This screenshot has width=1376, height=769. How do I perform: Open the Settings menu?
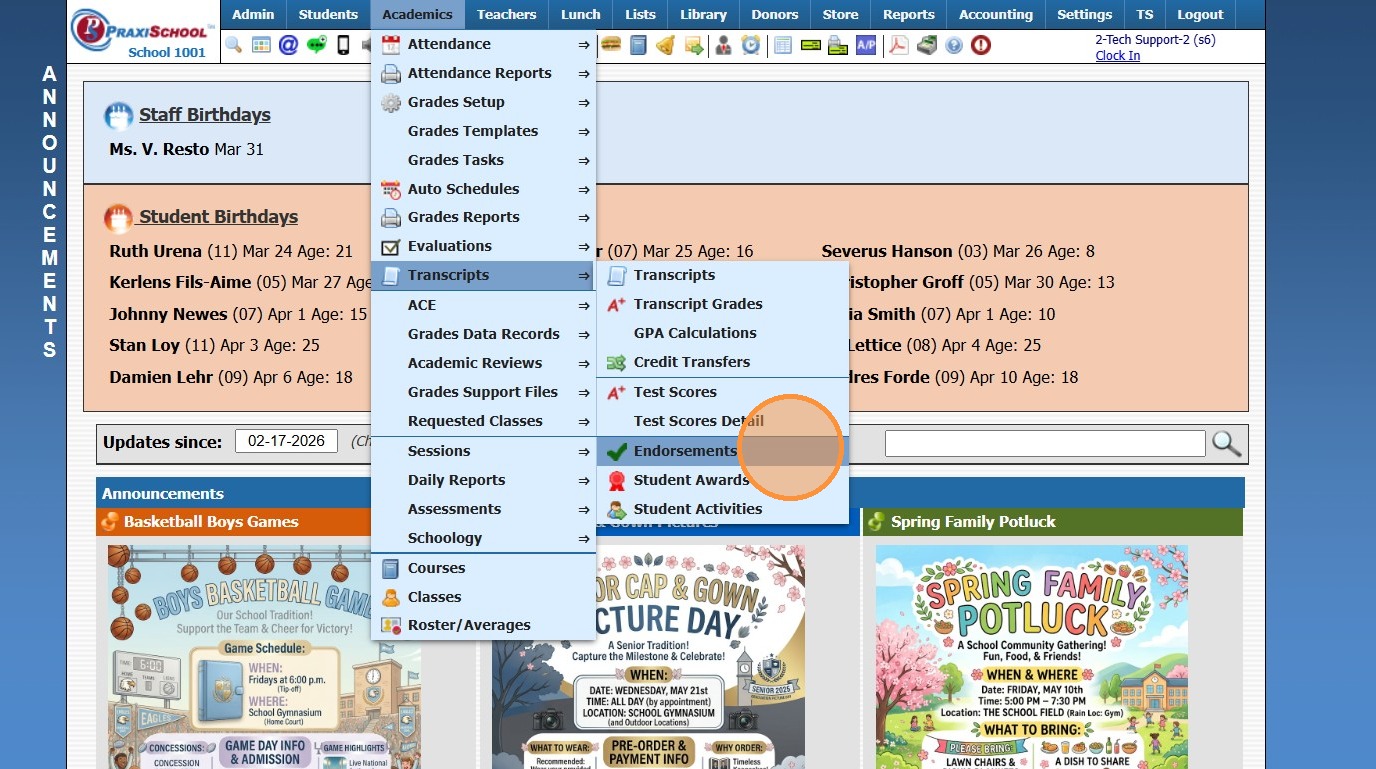click(x=1085, y=15)
